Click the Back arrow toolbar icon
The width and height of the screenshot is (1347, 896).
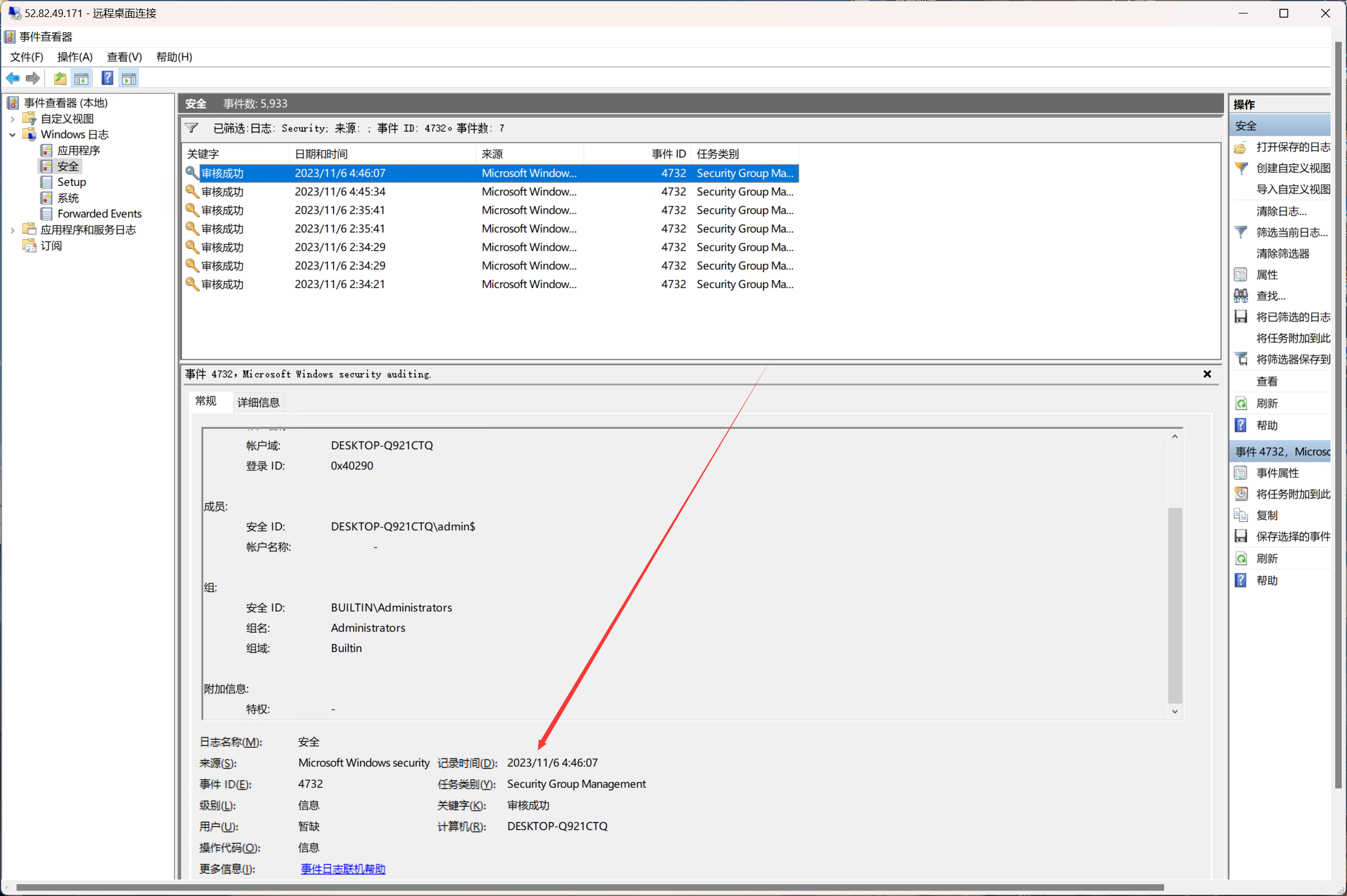[13, 78]
